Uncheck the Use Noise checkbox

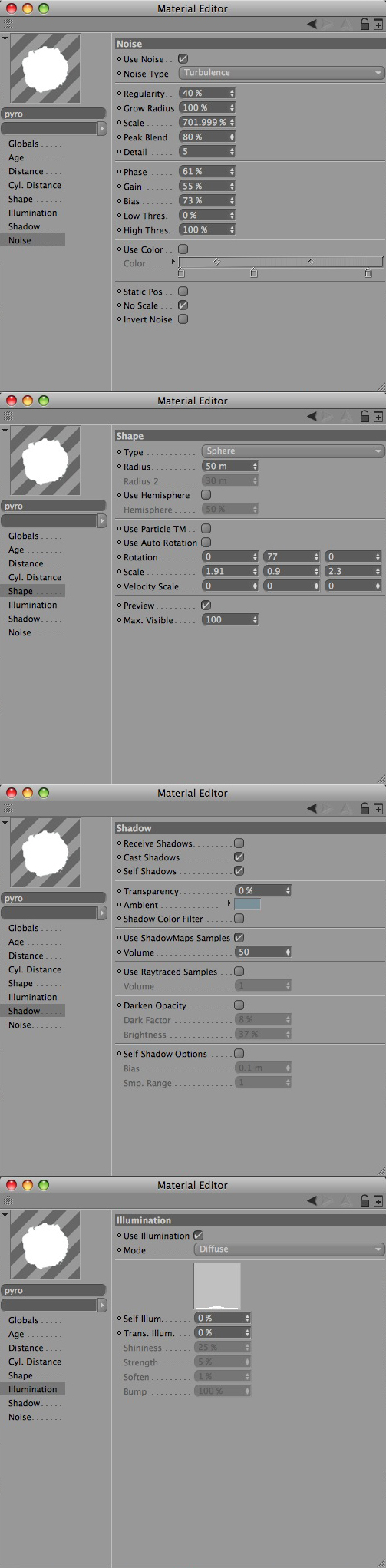[183, 59]
